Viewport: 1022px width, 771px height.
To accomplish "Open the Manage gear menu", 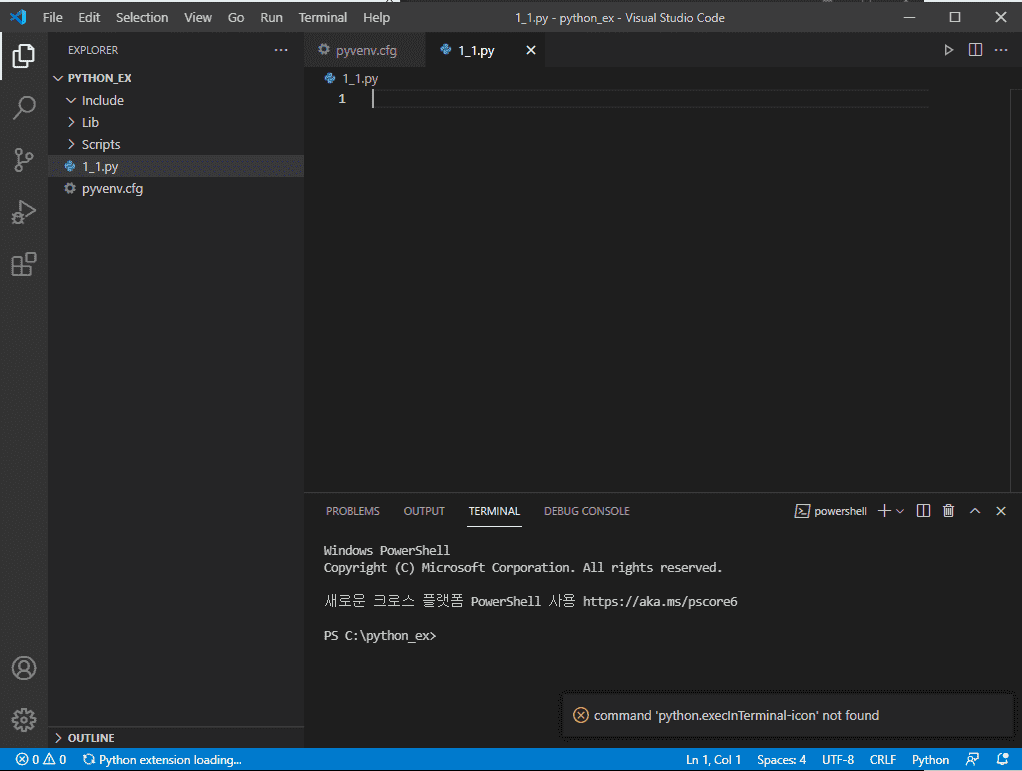I will (x=24, y=719).
